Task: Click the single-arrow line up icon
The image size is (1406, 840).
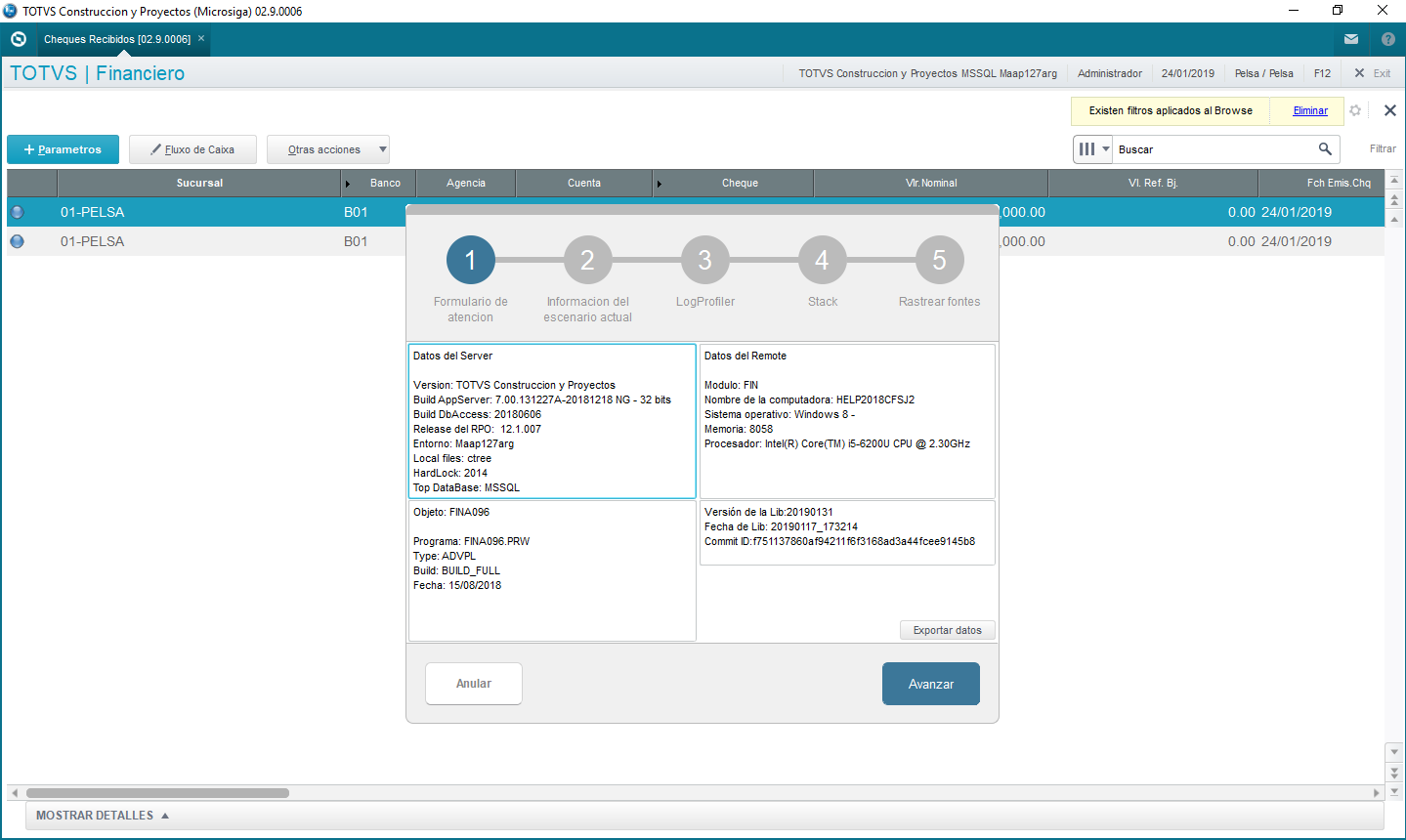Action: 1395,220
